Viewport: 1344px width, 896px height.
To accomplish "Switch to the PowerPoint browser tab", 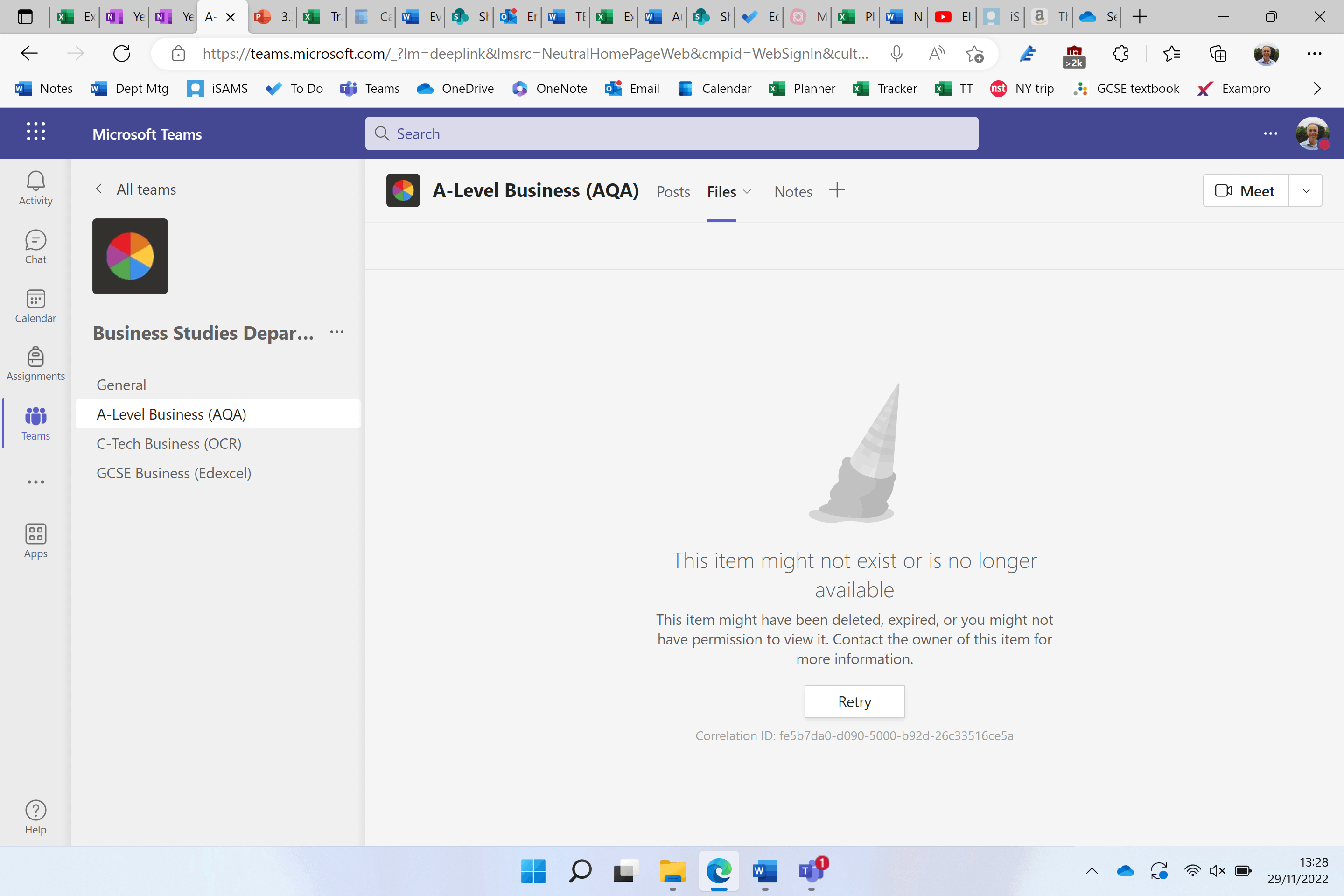I will (x=273, y=17).
